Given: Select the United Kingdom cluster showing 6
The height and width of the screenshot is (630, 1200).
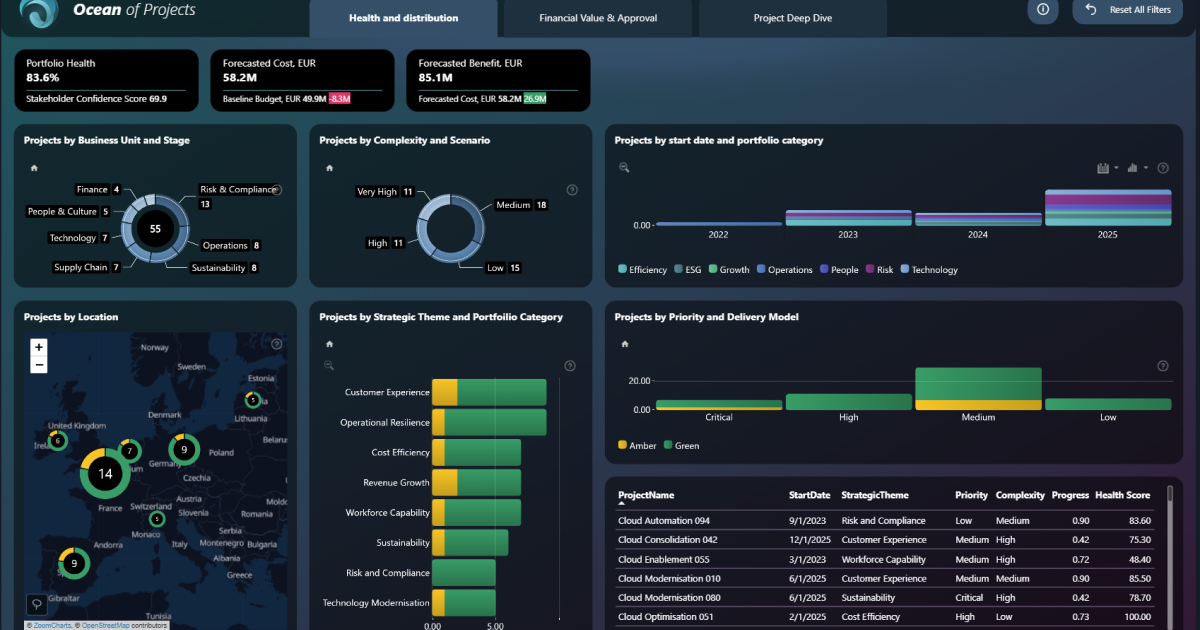Looking at the screenshot, I should [x=58, y=441].
